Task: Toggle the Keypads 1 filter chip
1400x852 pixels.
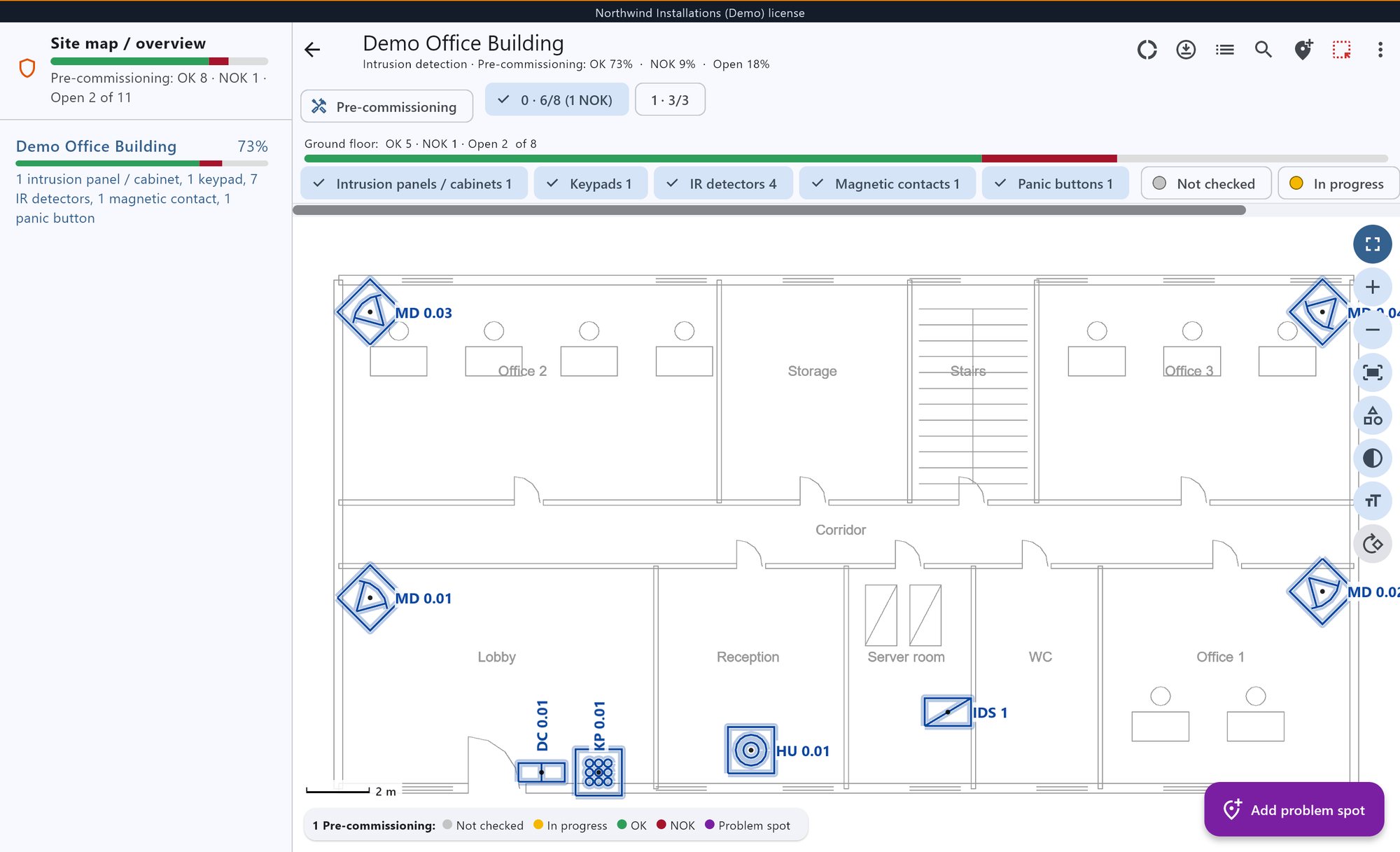Action: point(590,183)
